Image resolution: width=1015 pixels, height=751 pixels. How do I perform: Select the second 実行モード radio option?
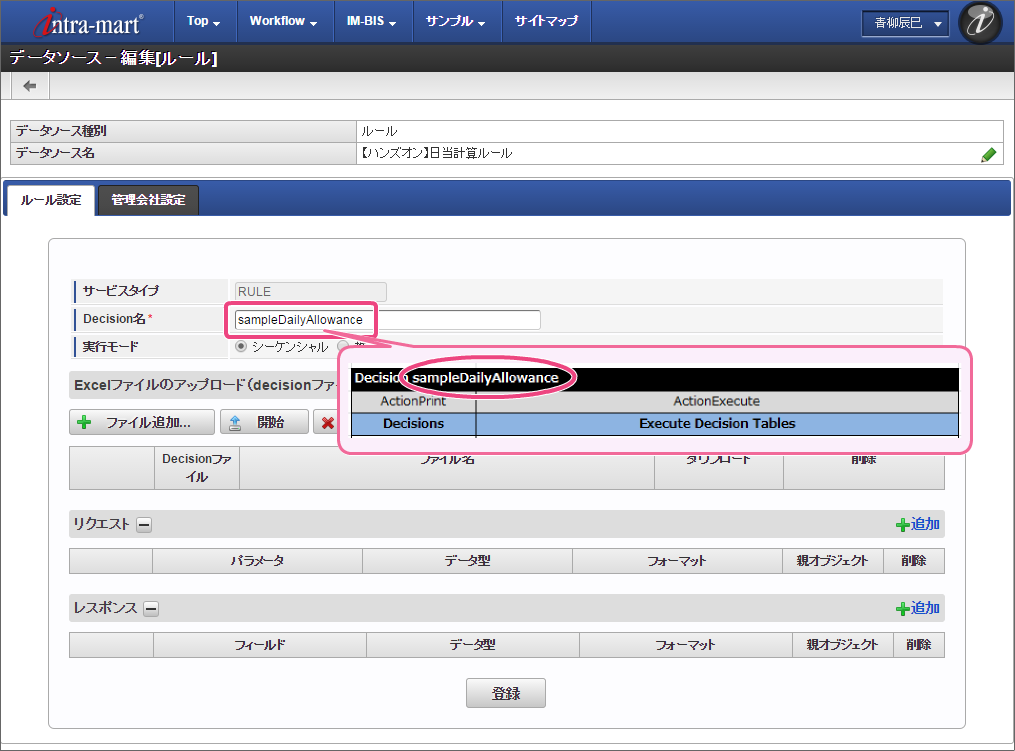click(343, 346)
